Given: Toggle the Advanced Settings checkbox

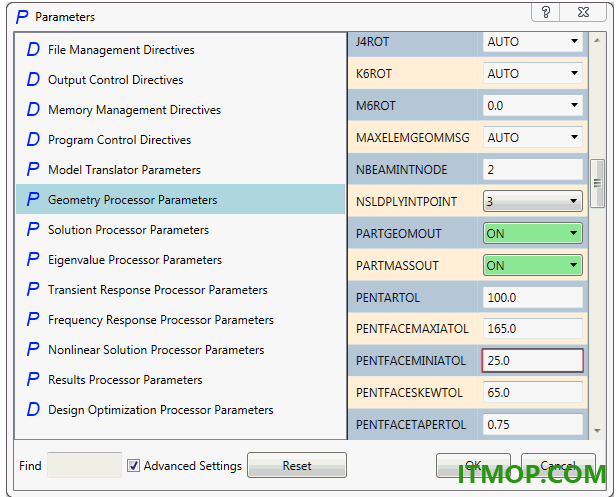Looking at the screenshot, I should (x=133, y=466).
